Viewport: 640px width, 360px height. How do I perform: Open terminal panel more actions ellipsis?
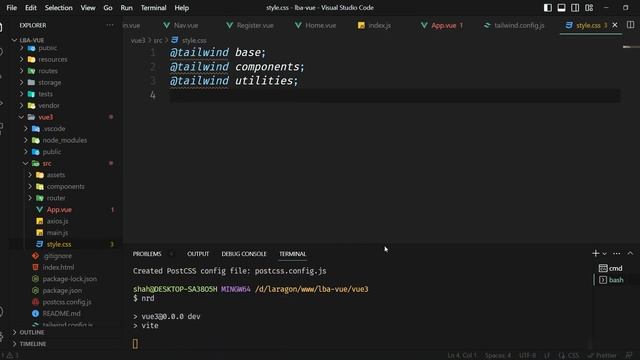[x=616, y=253]
